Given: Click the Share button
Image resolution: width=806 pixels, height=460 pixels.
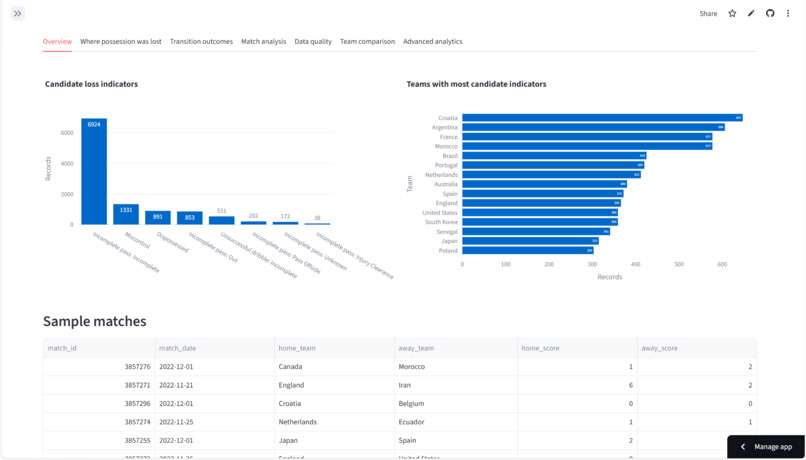Looking at the screenshot, I should coord(708,13).
